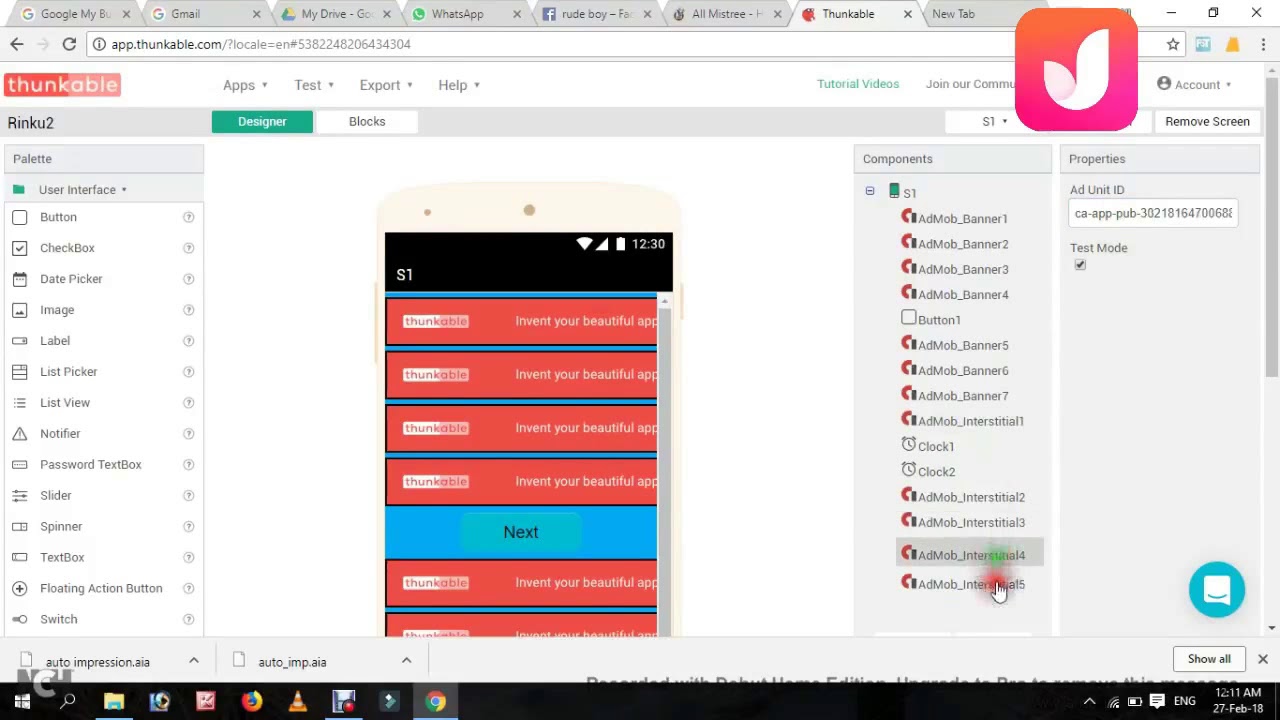Viewport: 1280px width, 720px height.
Task: Open the Test dropdown menu
Action: tap(313, 85)
